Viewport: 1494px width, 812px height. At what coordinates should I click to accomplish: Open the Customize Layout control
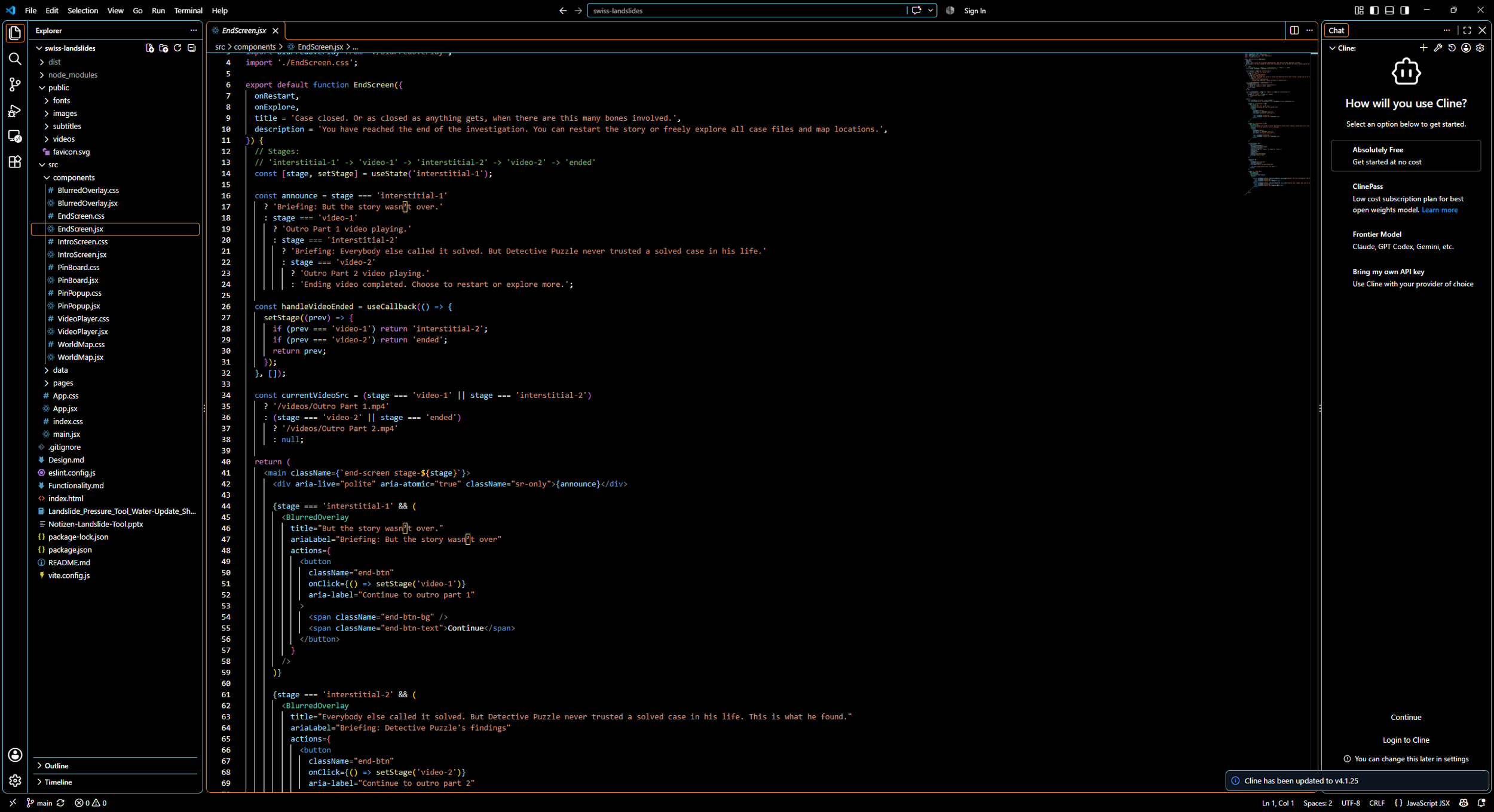(x=1359, y=10)
